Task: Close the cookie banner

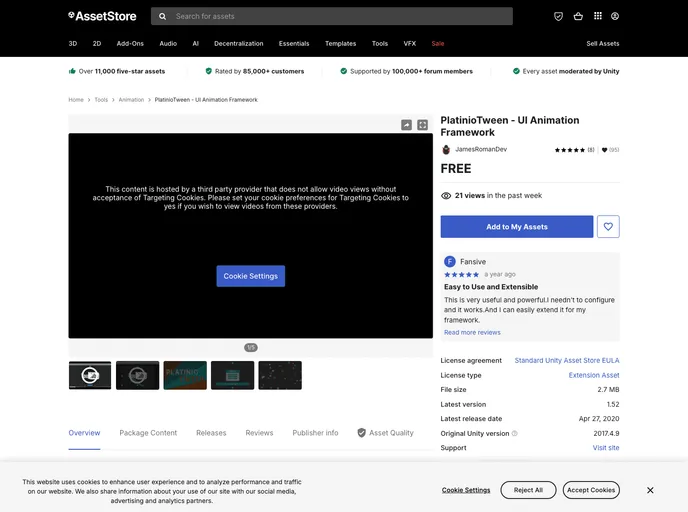Action: point(650,490)
